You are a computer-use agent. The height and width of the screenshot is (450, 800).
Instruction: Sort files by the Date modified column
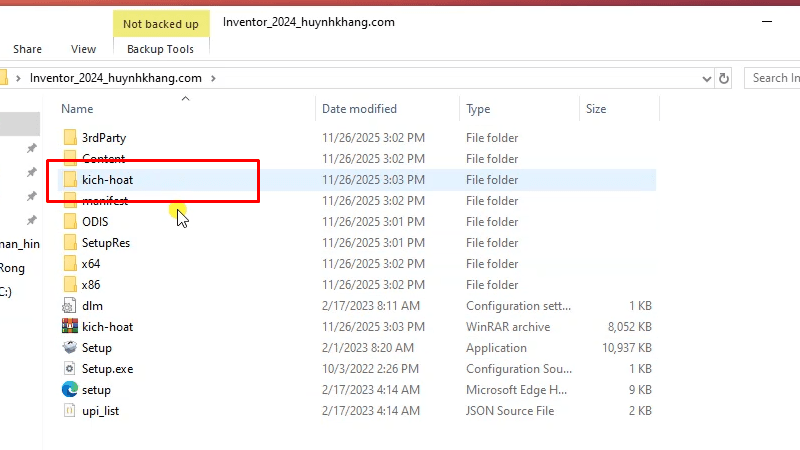pos(359,109)
